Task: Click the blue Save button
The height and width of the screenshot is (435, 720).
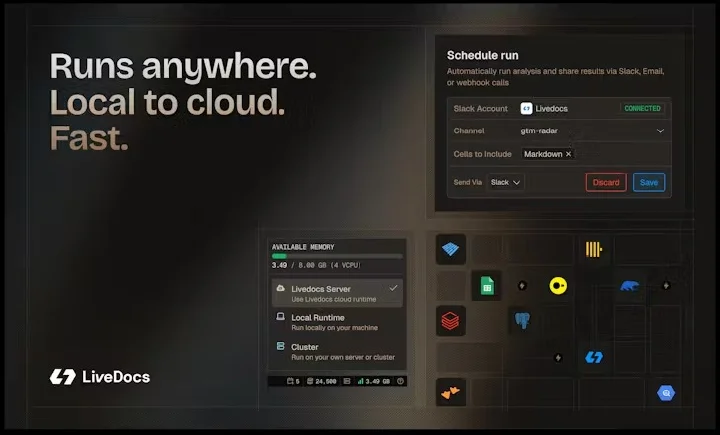Action: (x=649, y=182)
